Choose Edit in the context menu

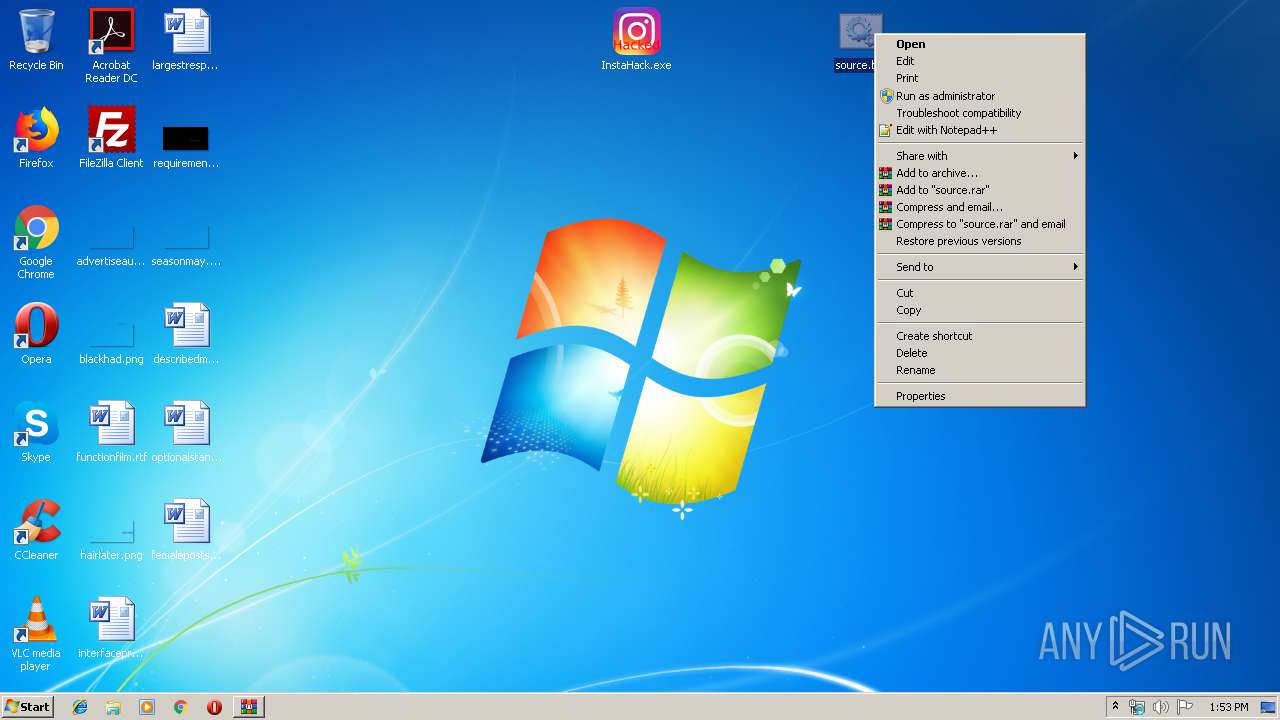tap(980, 61)
